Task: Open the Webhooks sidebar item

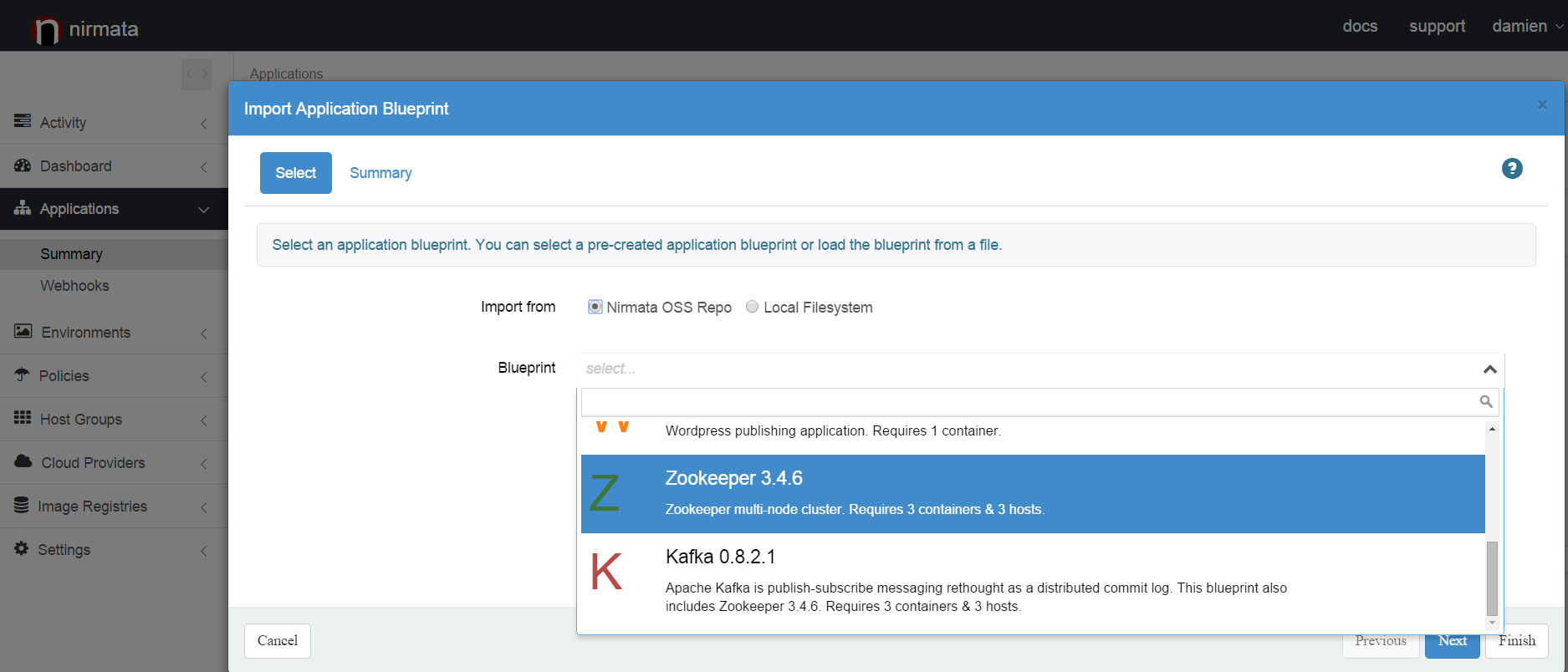Action: pos(114,286)
